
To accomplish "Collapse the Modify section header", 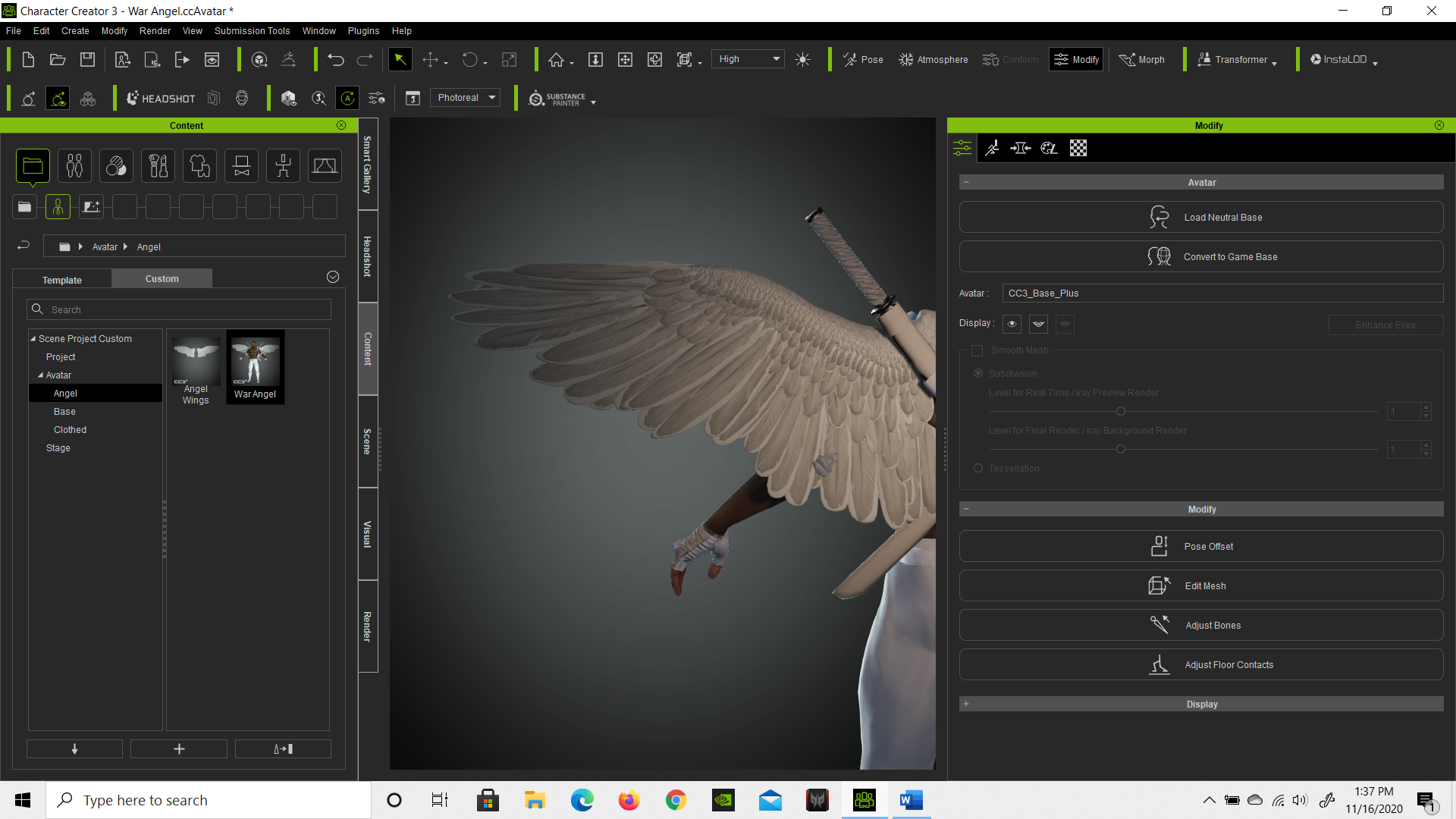I will pyautogui.click(x=965, y=509).
